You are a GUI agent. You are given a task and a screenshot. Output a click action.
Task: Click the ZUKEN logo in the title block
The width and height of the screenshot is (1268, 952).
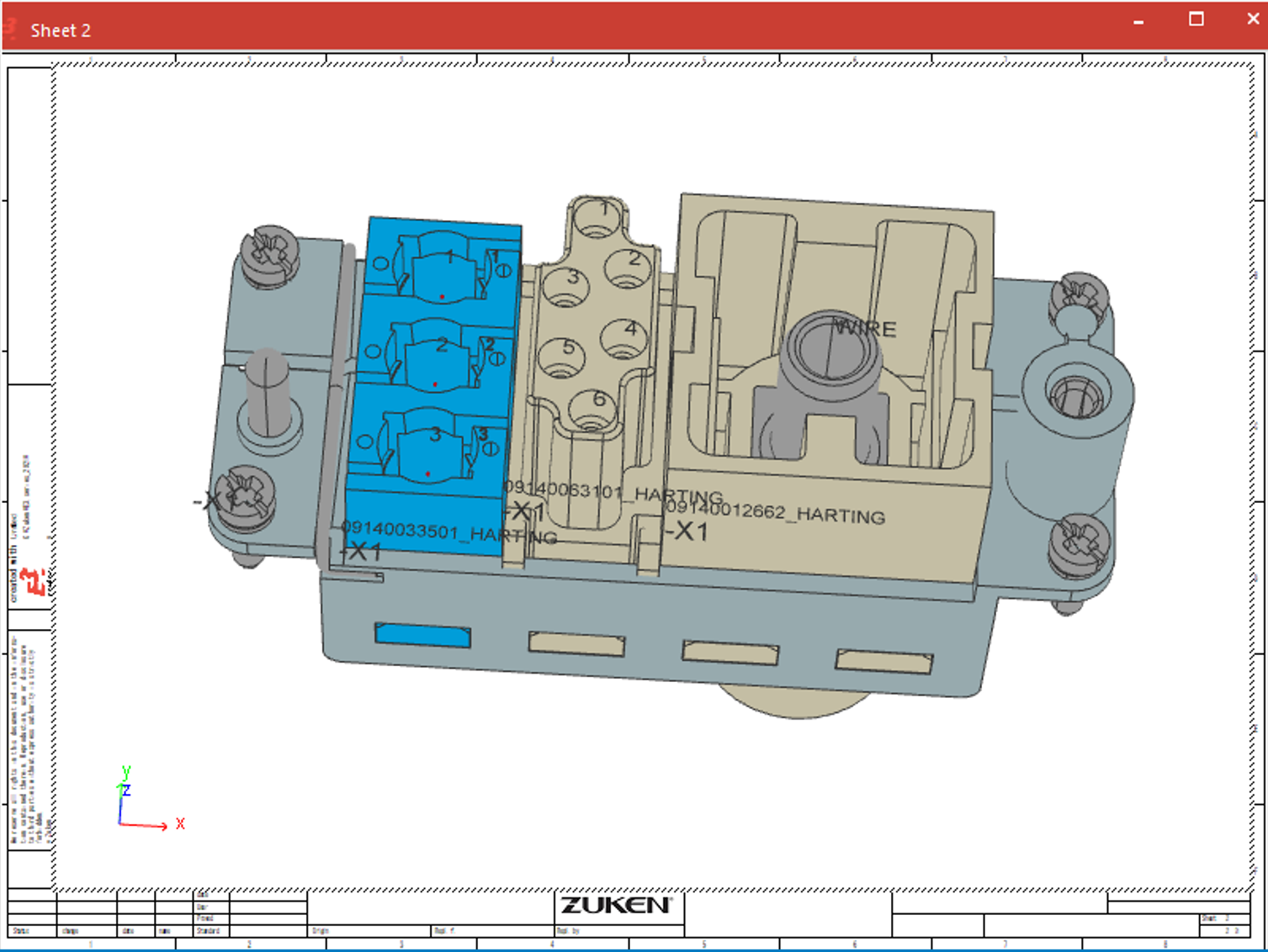617,906
